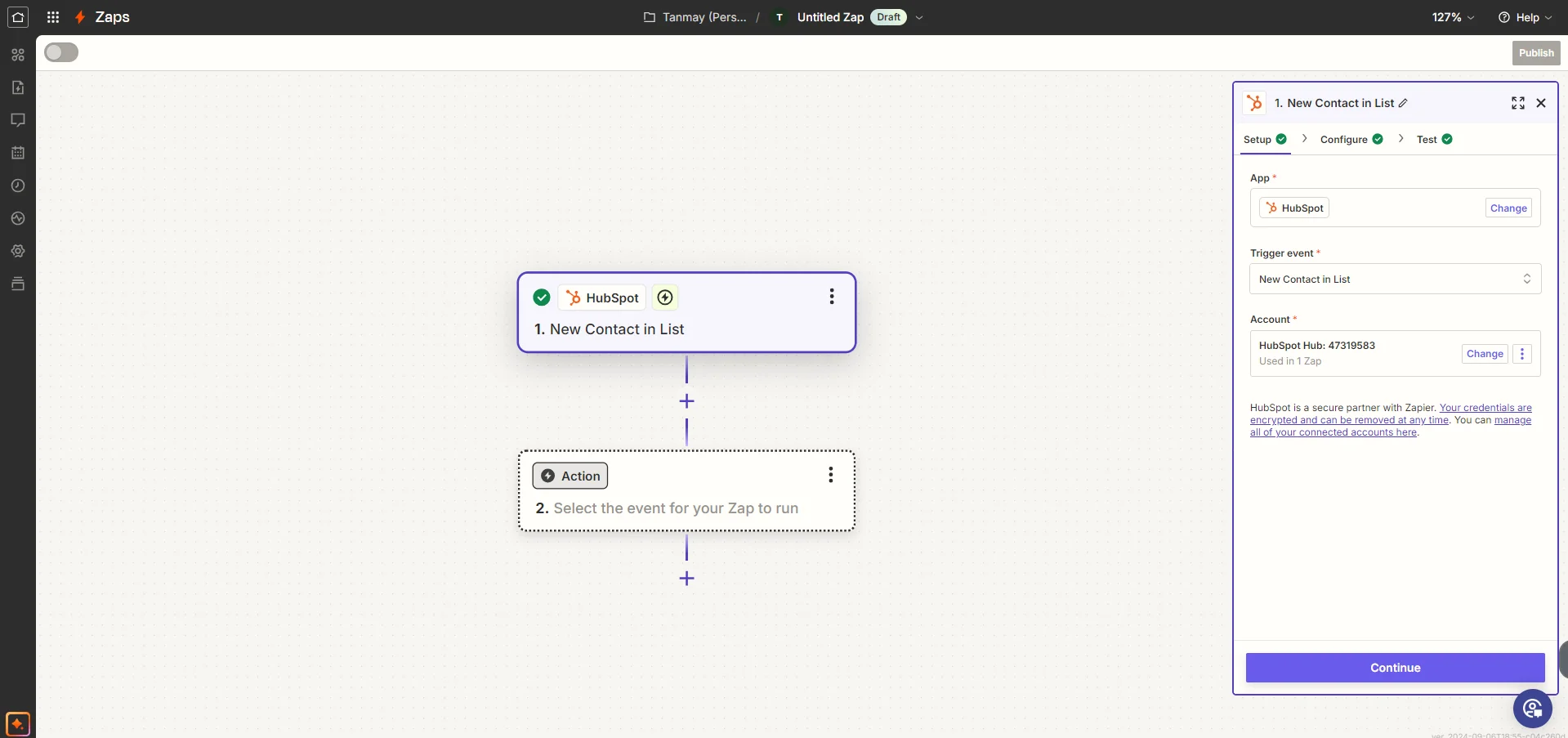Open Zap history clock icon
The height and width of the screenshot is (738, 1568).
tap(18, 186)
